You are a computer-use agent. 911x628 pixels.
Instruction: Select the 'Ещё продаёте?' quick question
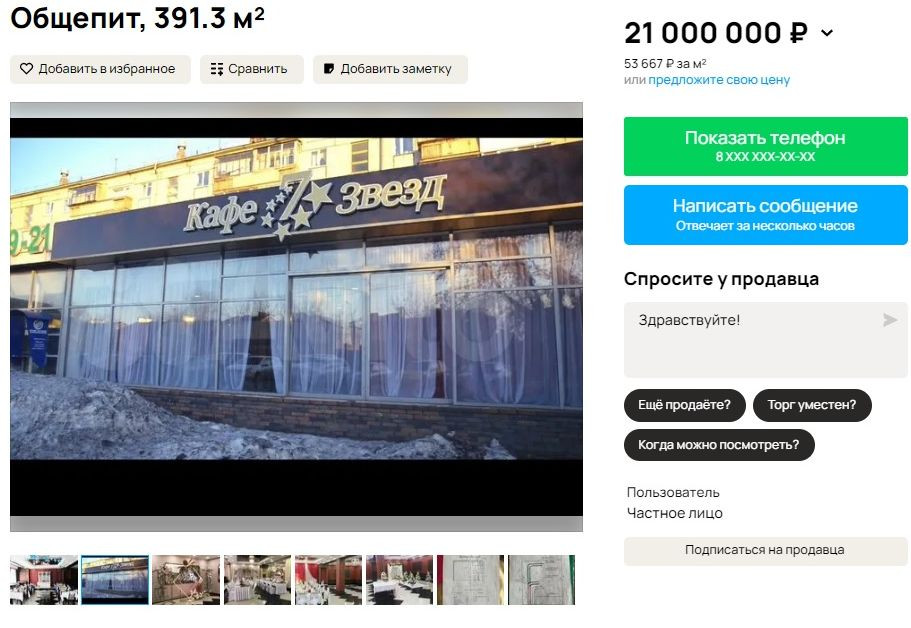(684, 405)
